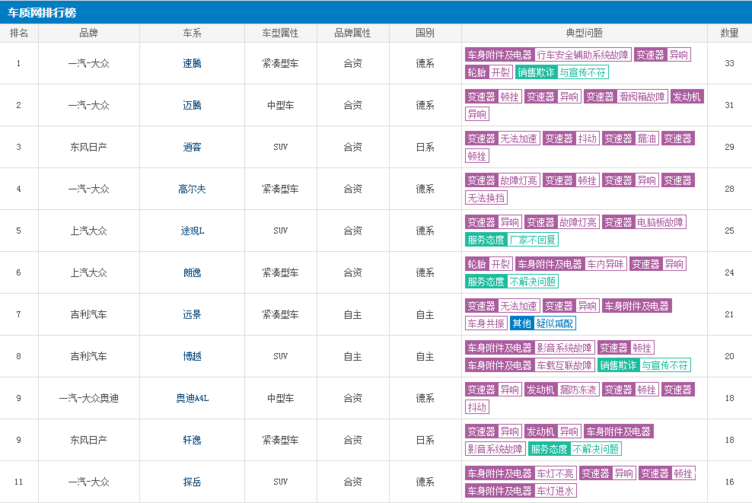
Task: Select the blue 其他 tag
Action: [x=522, y=323]
